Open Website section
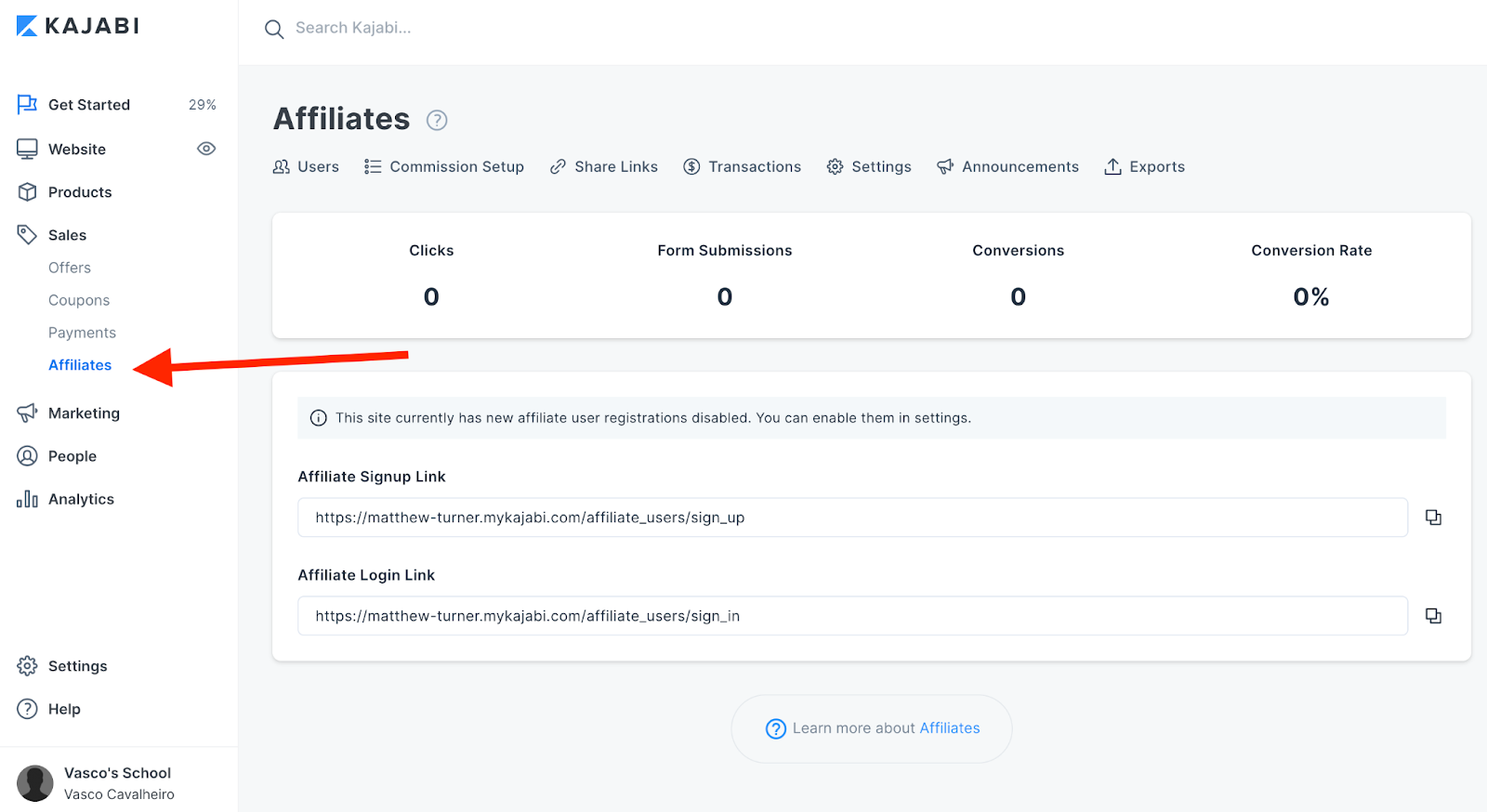 (77, 150)
